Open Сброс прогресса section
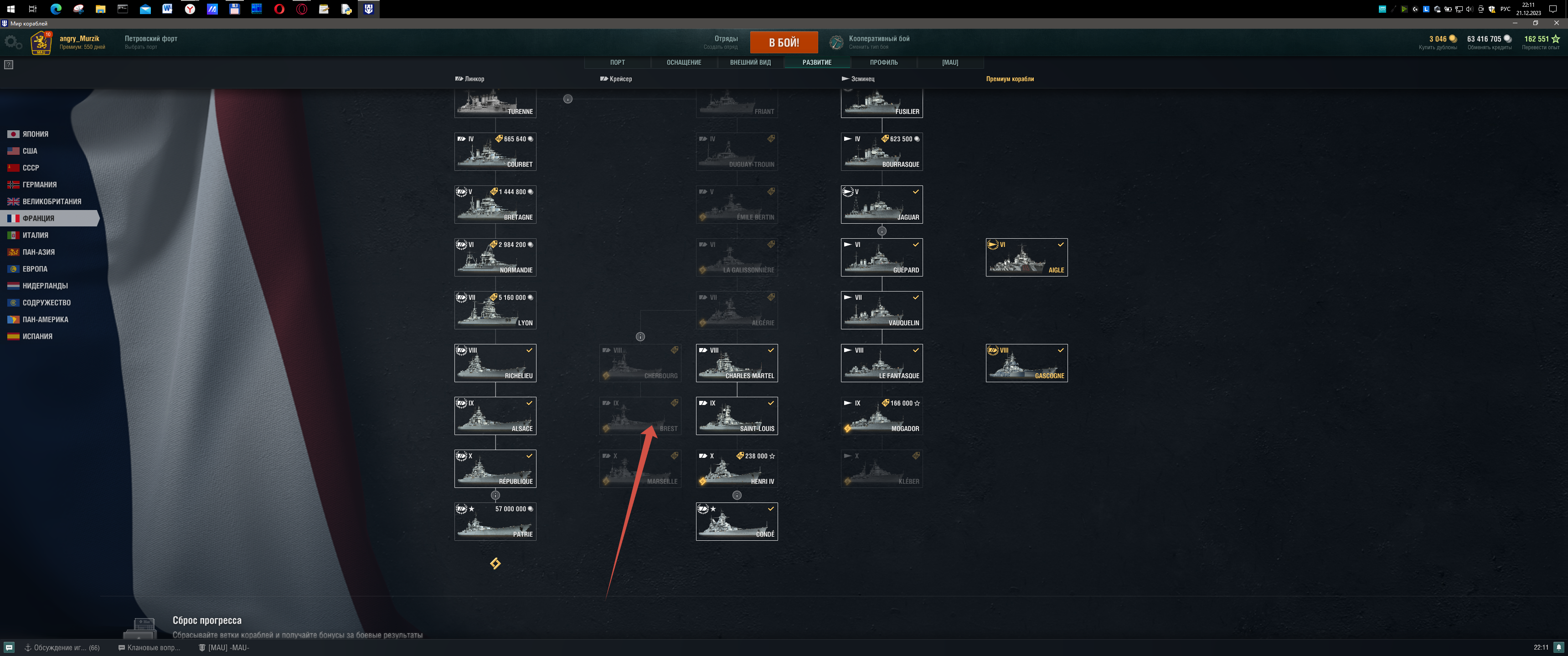This screenshot has height=656, width=1568. [207, 620]
